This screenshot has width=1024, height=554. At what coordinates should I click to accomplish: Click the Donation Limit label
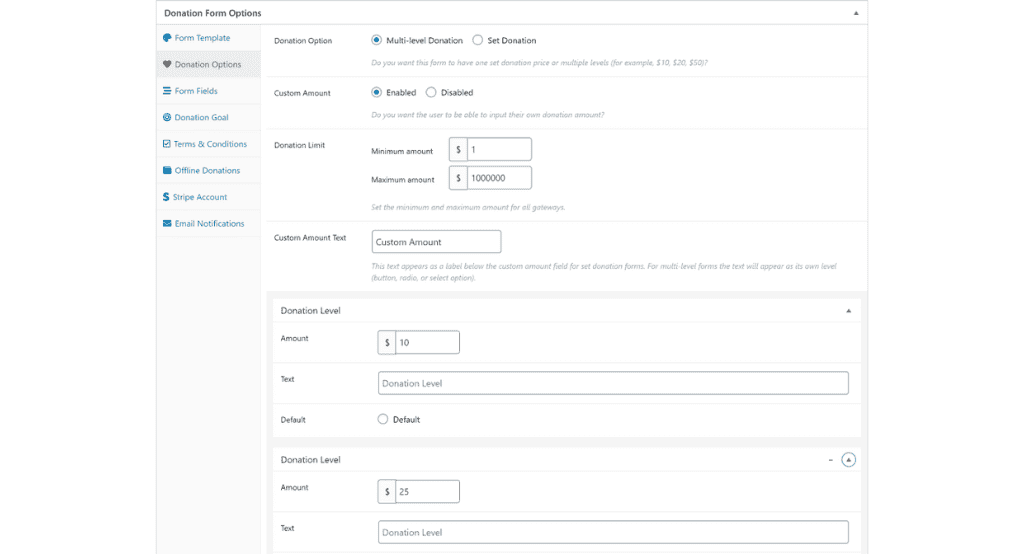(299, 145)
